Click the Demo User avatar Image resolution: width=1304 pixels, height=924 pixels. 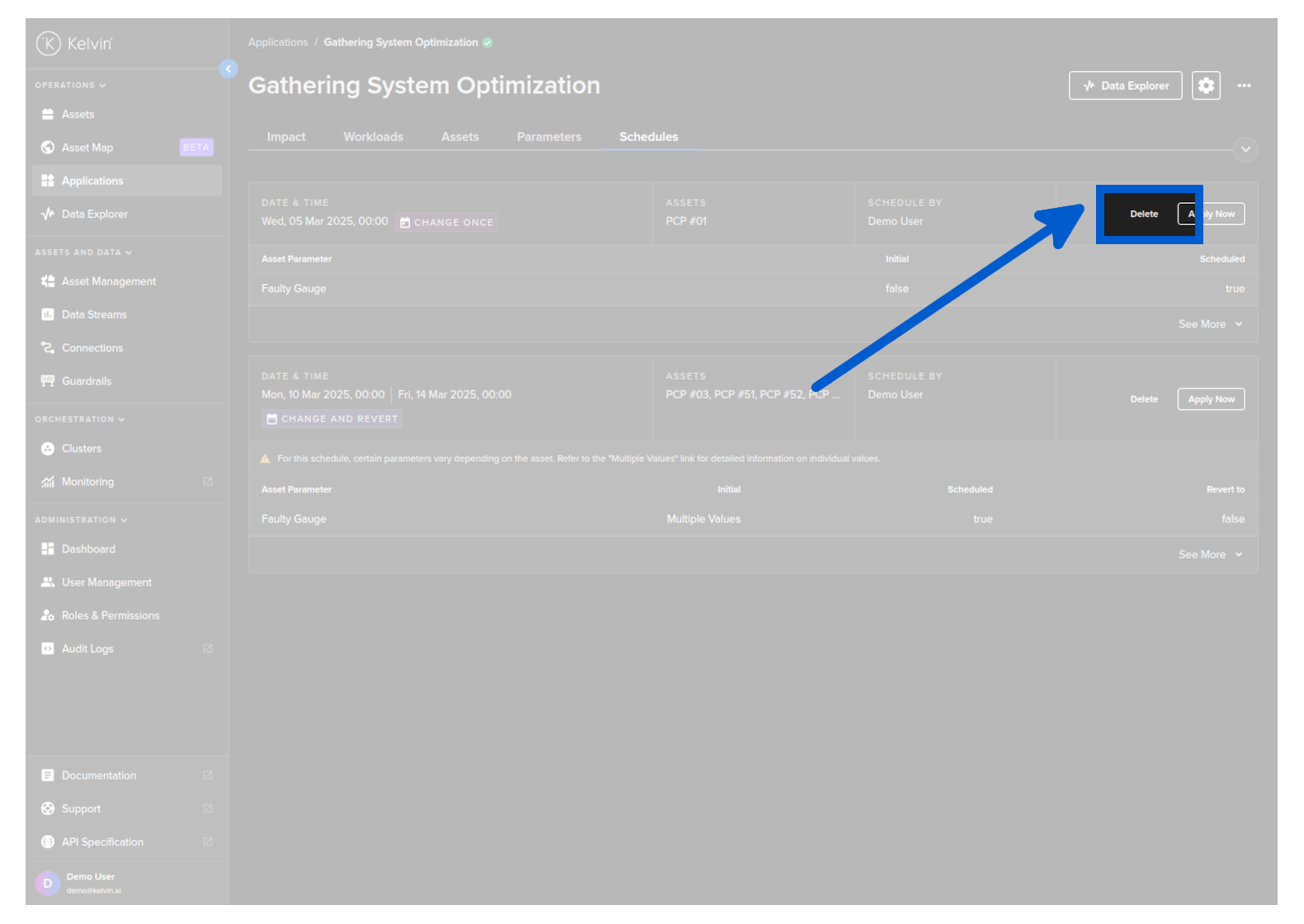[x=48, y=883]
